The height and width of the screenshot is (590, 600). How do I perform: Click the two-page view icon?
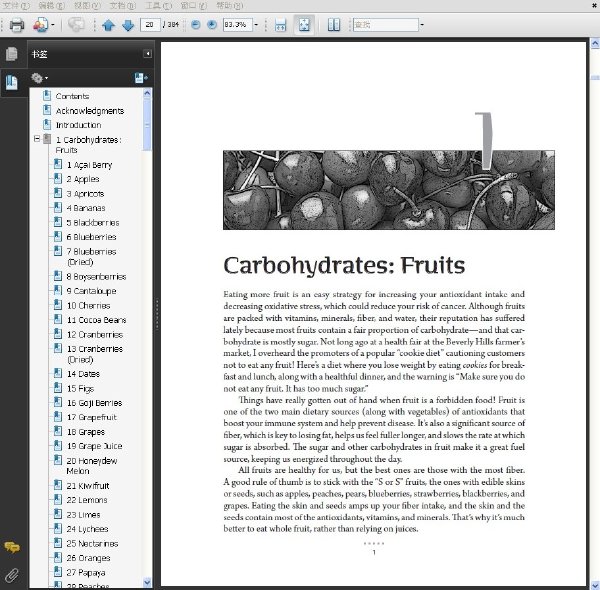pyautogui.click(x=334, y=25)
